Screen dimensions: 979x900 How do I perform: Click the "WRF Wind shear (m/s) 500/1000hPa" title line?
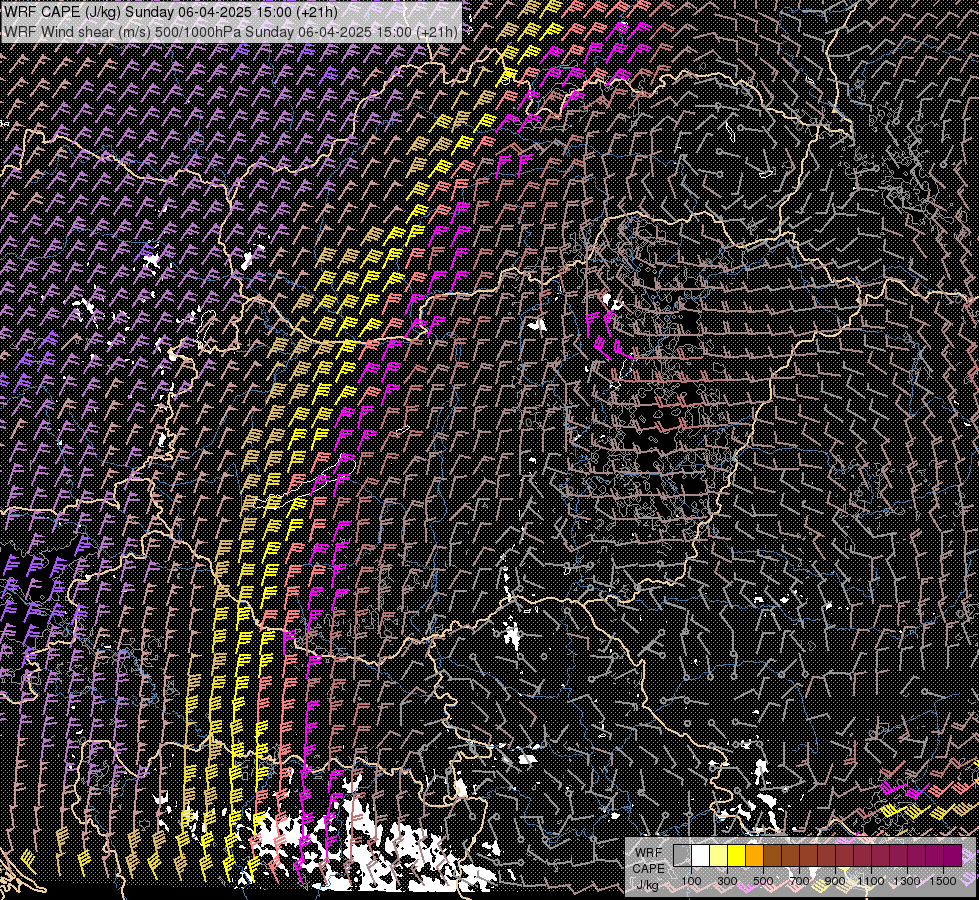tap(230, 31)
